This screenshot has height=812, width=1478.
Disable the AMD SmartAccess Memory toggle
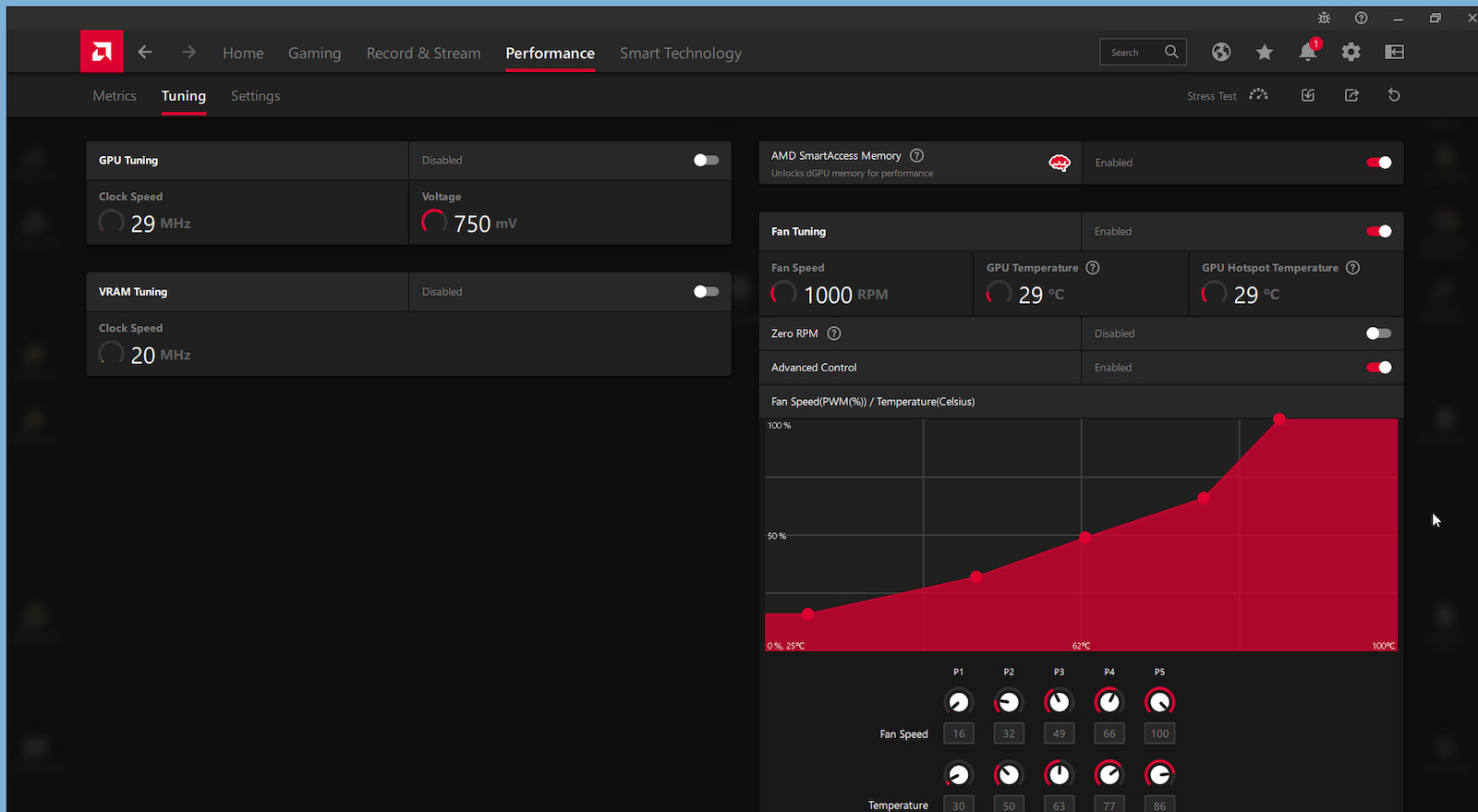[1379, 163]
